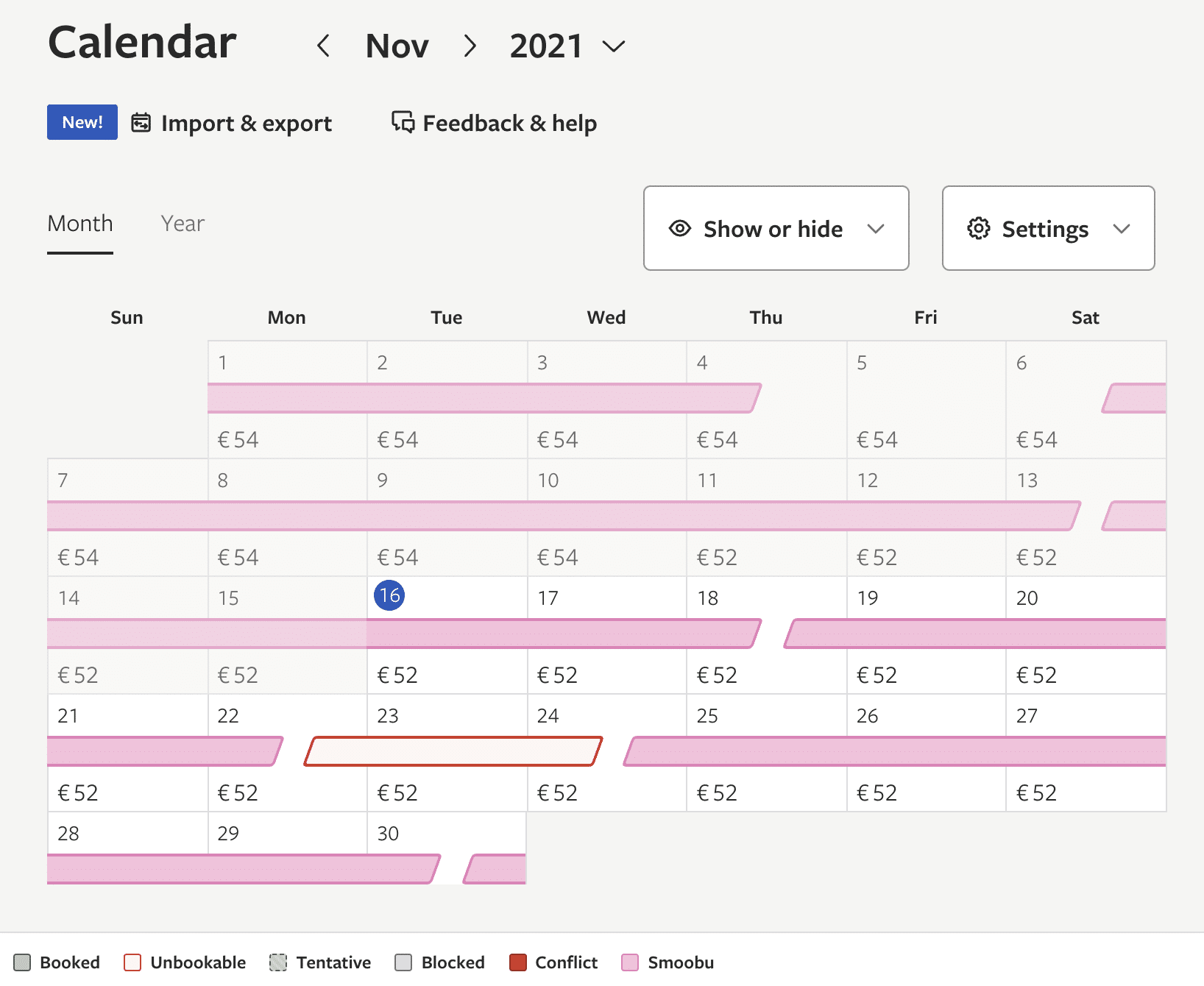Click the Smoobu booking spanning Nov 7-13
1204x986 pixels.
pyautogui.click(x=564, y=516)
